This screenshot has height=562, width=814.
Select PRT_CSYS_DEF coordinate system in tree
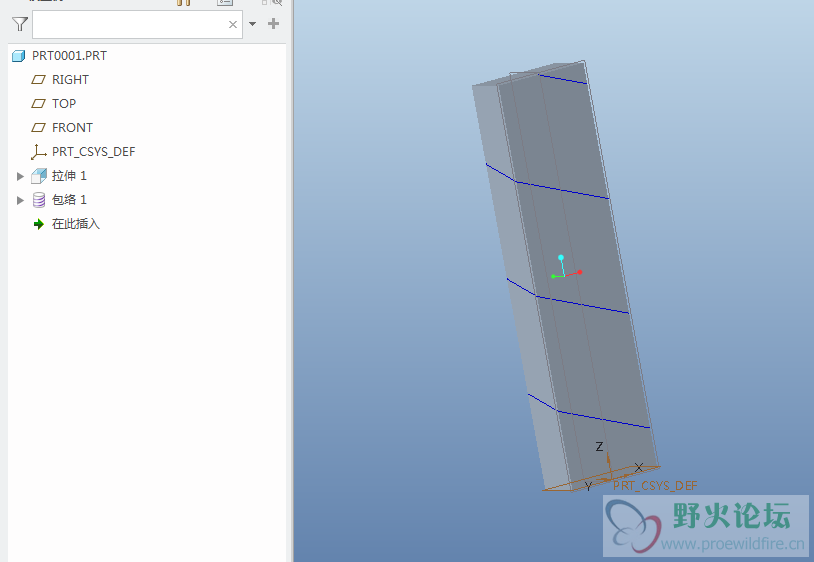[93, 152]
